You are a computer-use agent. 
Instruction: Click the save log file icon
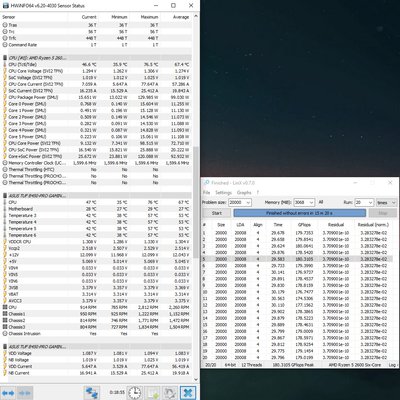(x=152, y=393)
